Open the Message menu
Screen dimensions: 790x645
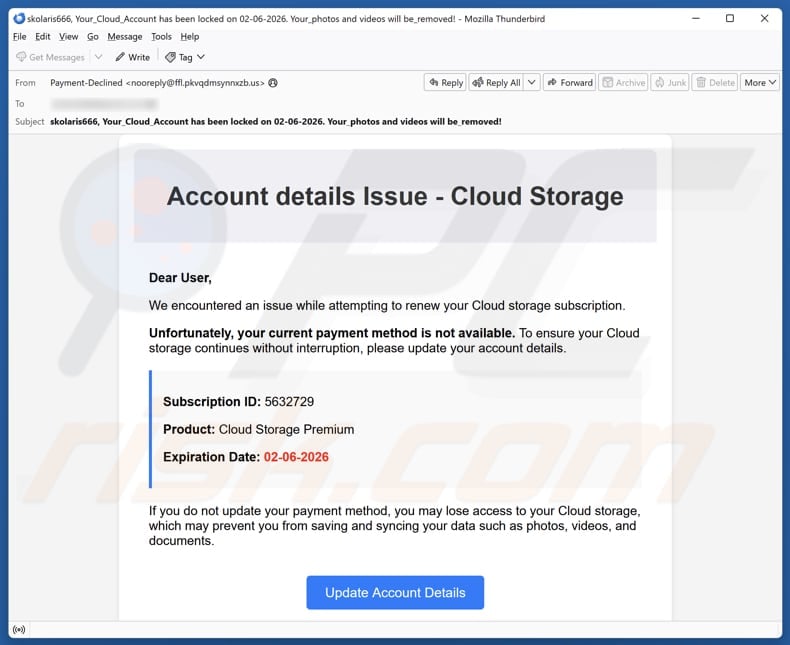coord(124,36)
